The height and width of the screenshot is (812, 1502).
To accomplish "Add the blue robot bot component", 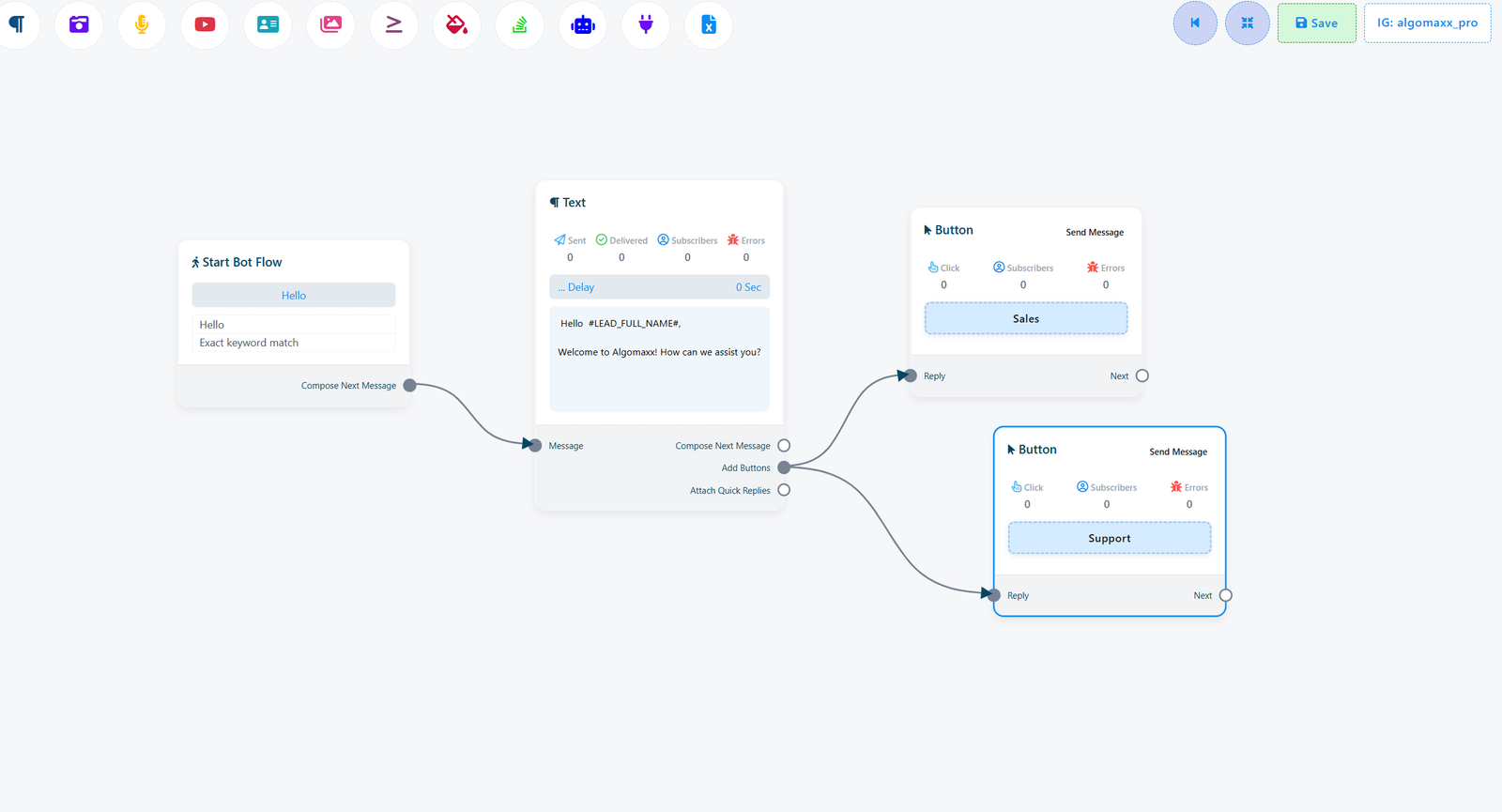I will [583, 24].
